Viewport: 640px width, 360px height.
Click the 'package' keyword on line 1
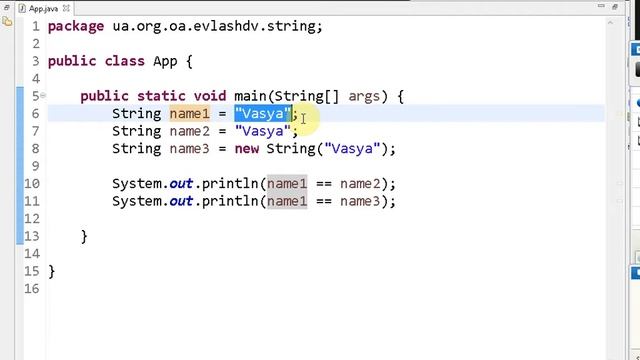pos(76,27)
